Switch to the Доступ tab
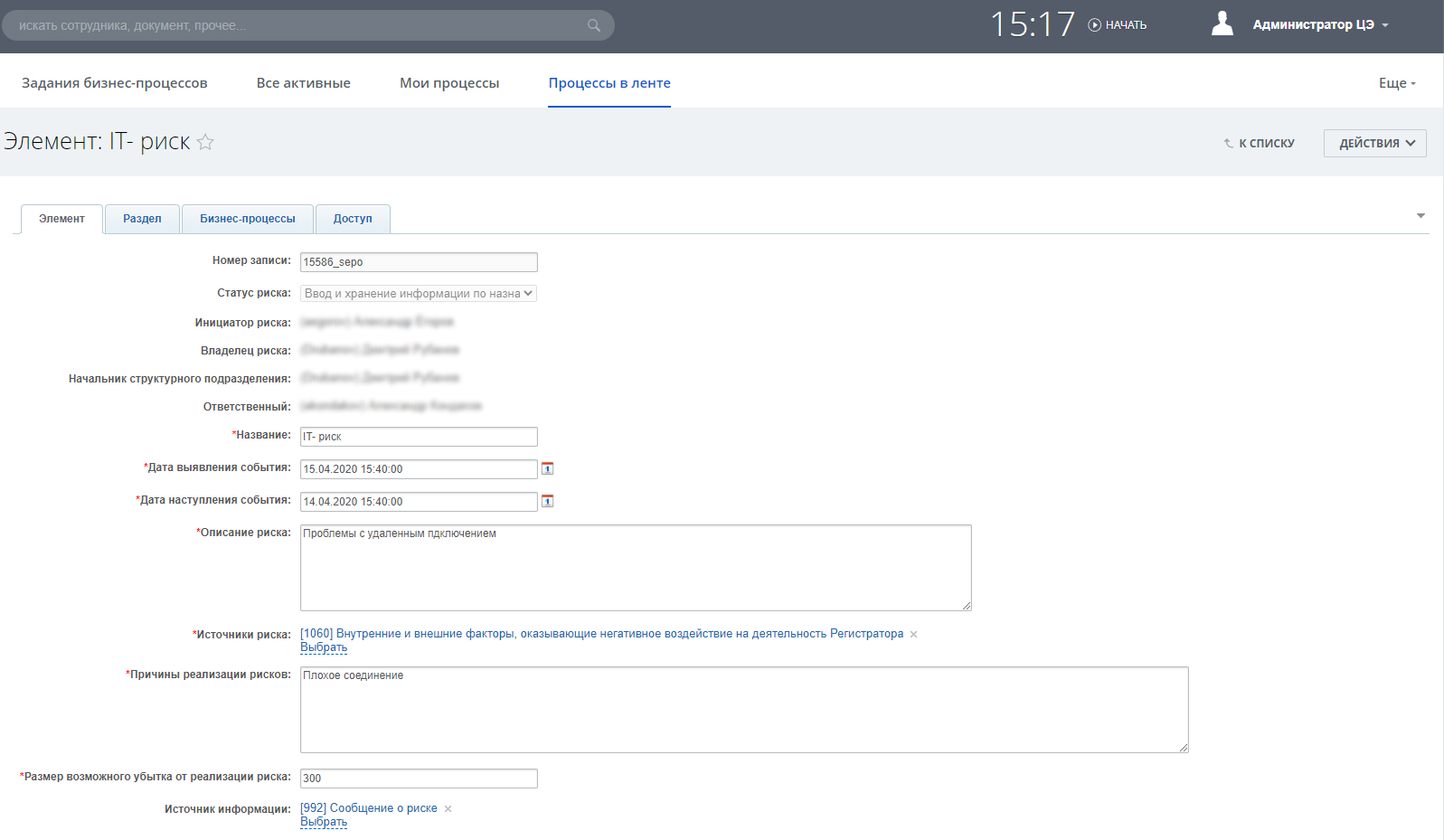 [x=353, y=219]
